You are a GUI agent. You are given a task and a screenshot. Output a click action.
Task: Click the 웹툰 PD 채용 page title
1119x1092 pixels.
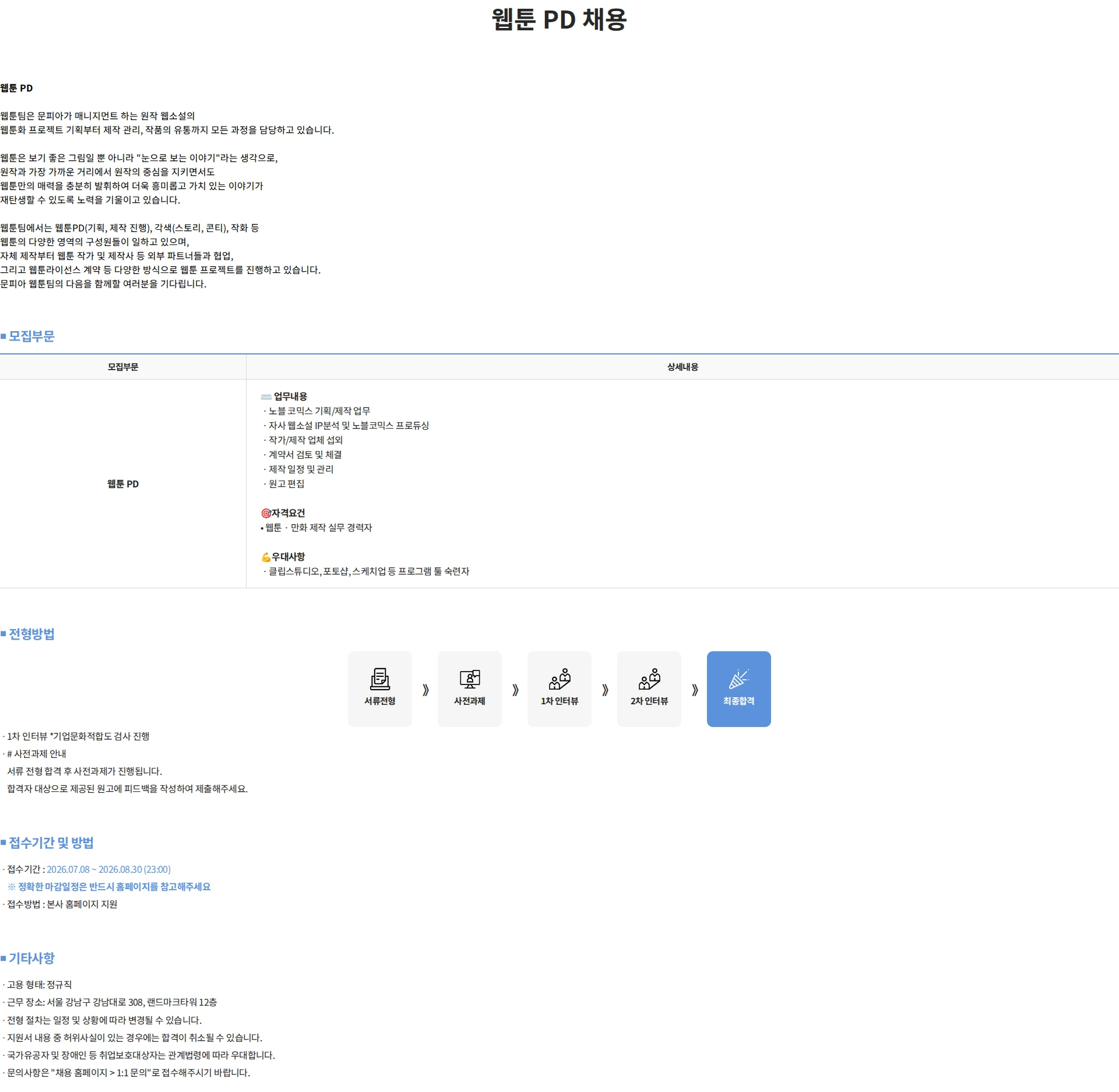[x=559, y=19]
